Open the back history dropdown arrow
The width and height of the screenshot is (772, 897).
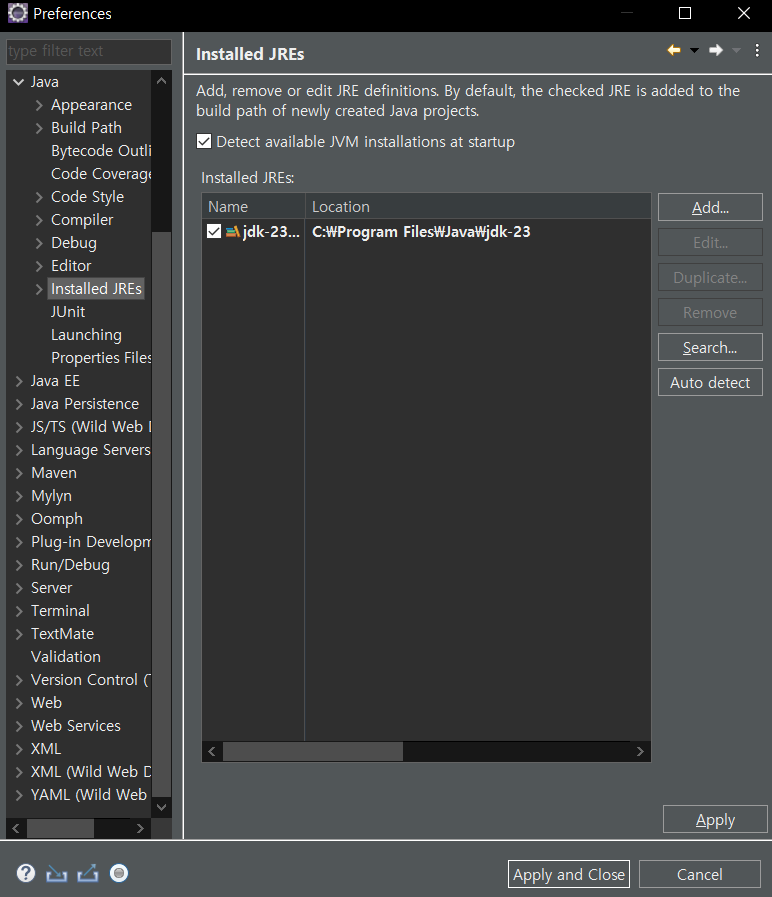click(694, 50)
